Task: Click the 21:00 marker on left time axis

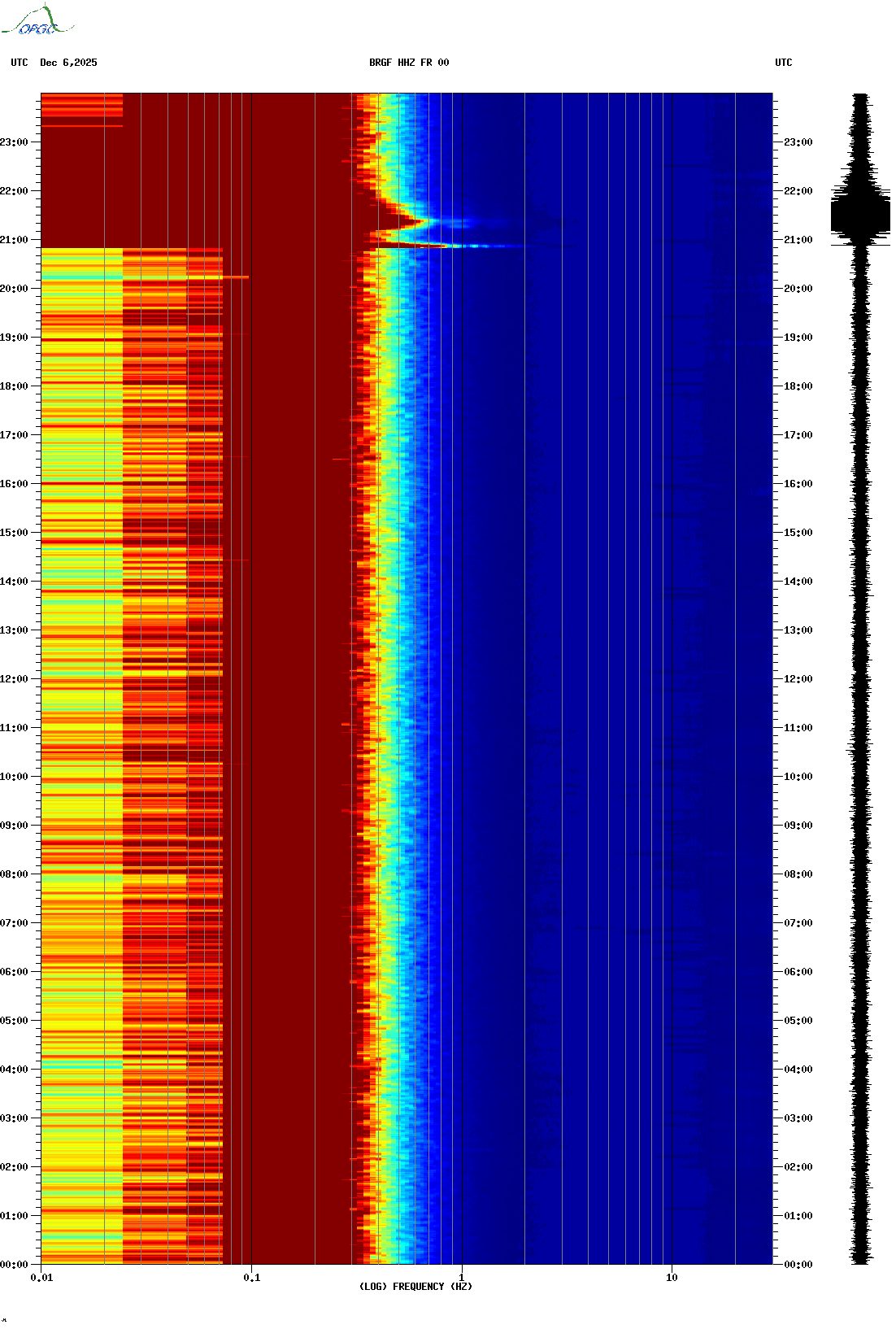Action: (14, 240)
